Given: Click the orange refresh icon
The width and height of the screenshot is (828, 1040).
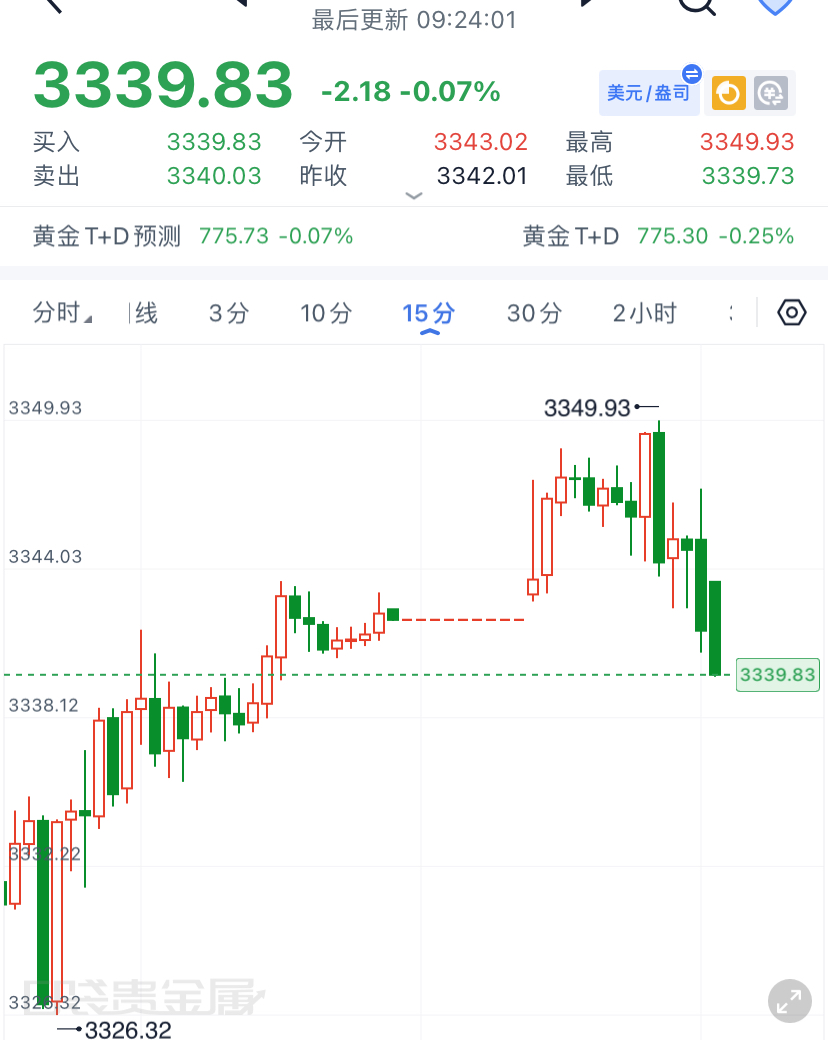Looking at the screenshot, I should click(728, 93).
